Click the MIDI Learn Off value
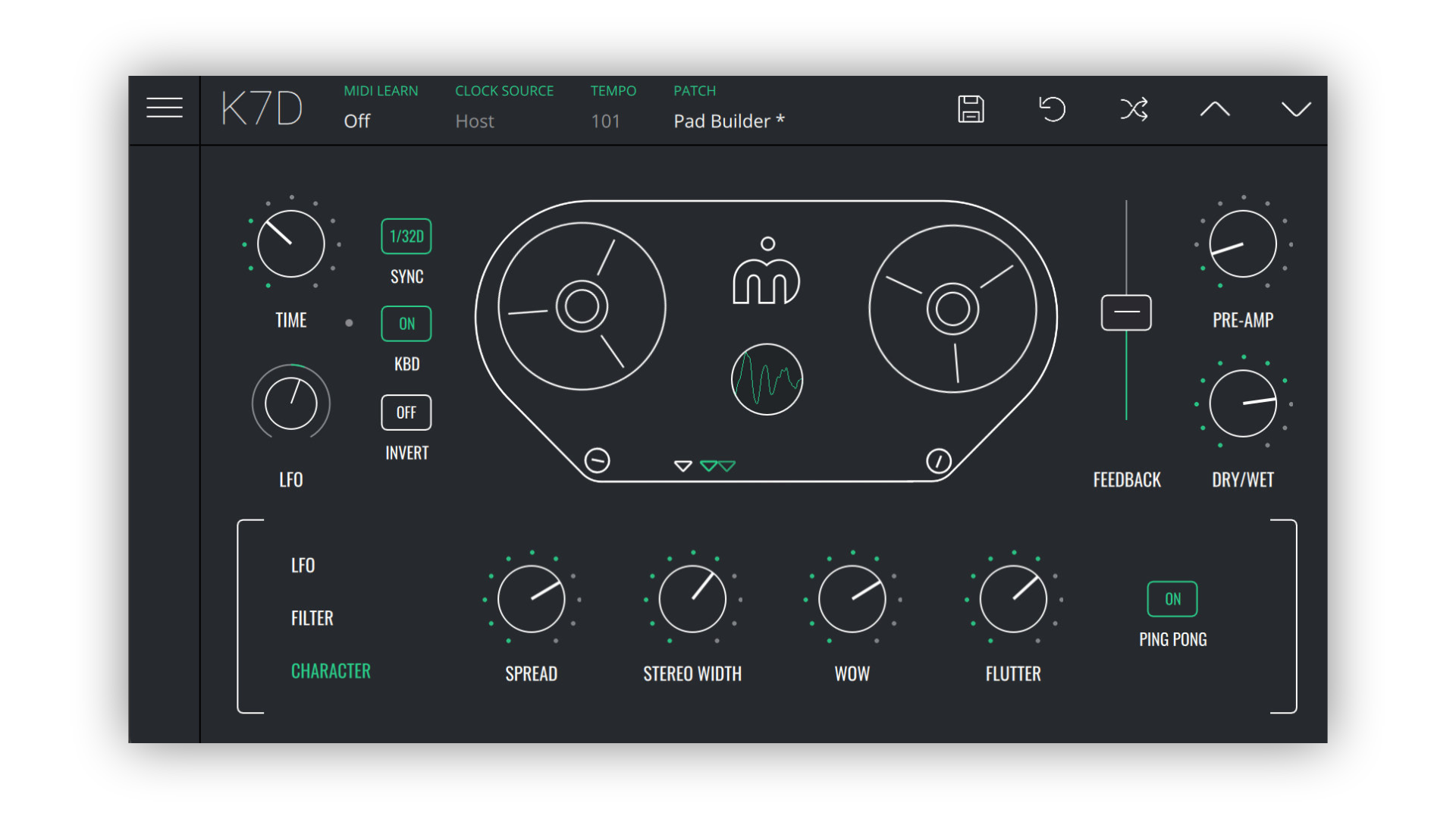Screen dimensions: 1456x819 (357, 121)
